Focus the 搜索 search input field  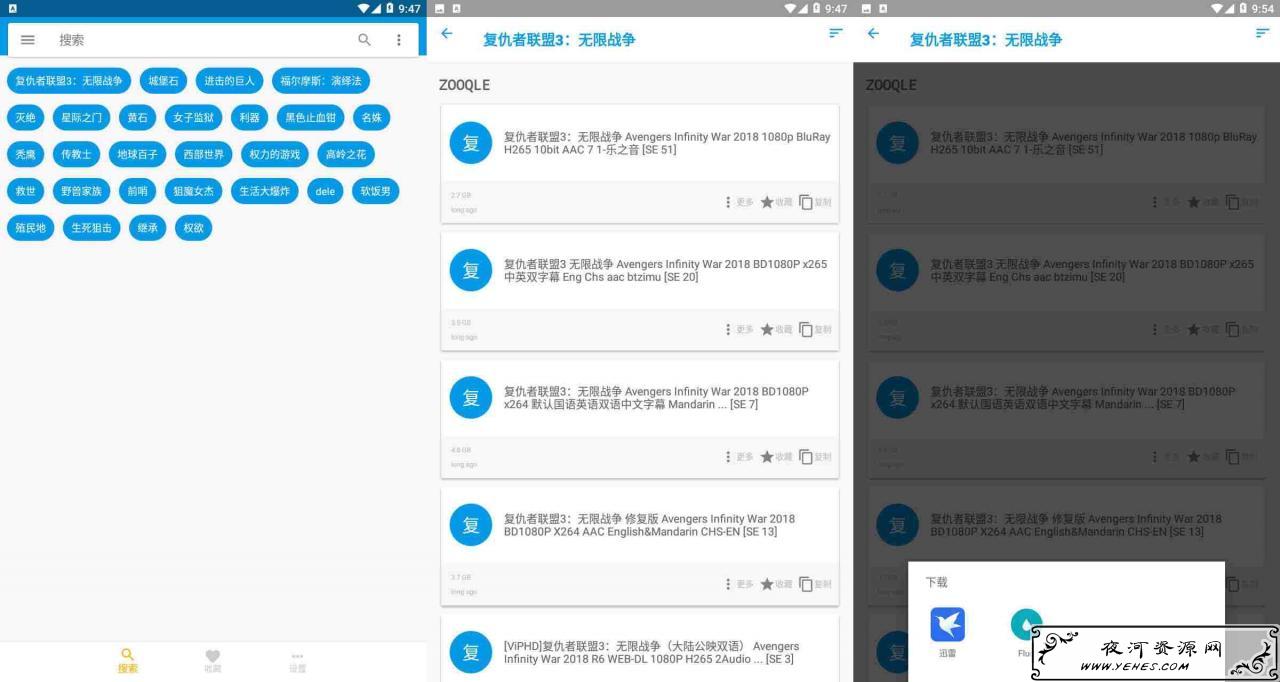(200, 40)
